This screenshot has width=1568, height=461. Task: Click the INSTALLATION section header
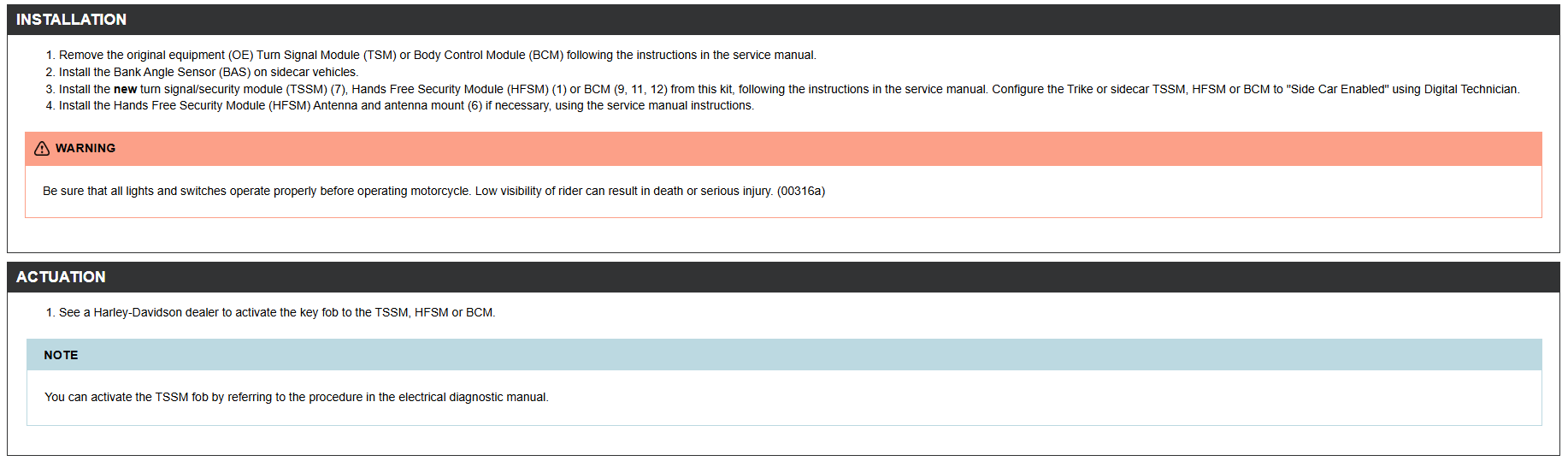click(71, 20)
